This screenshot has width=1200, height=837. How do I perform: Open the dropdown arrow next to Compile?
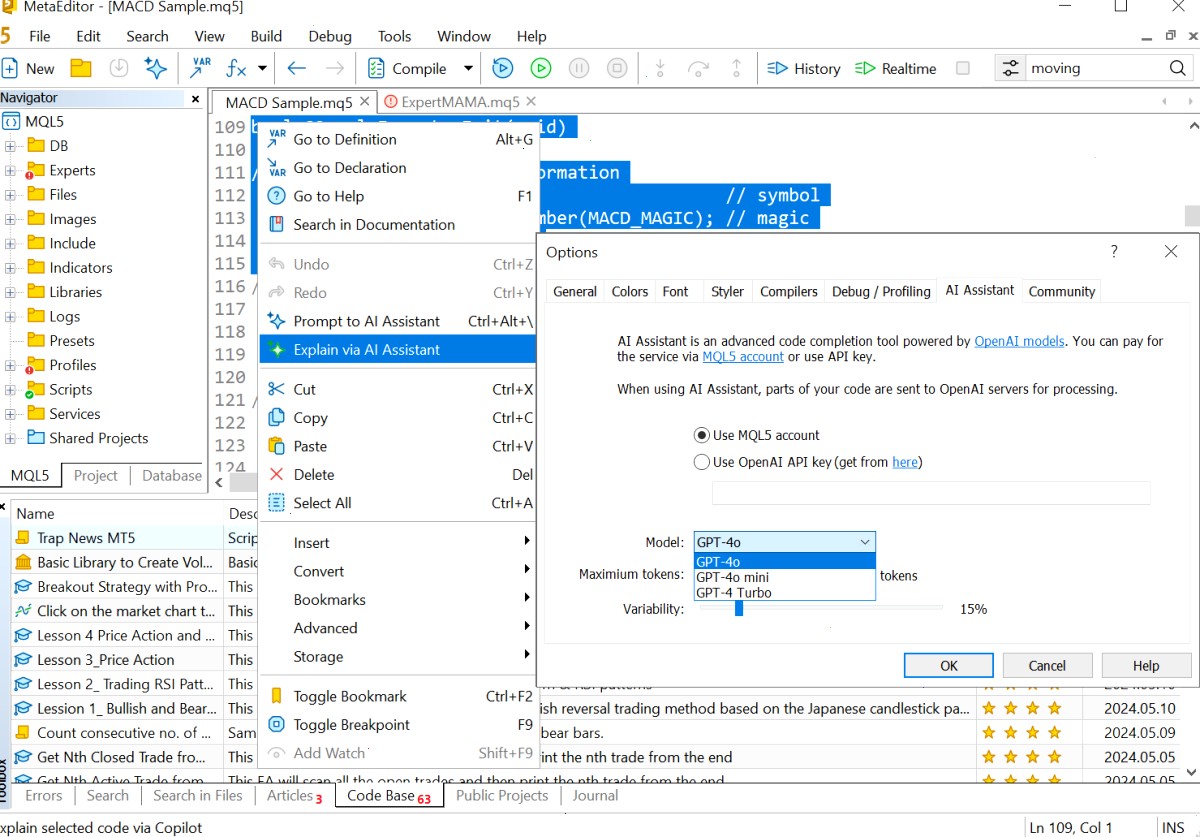coord(468,68)
